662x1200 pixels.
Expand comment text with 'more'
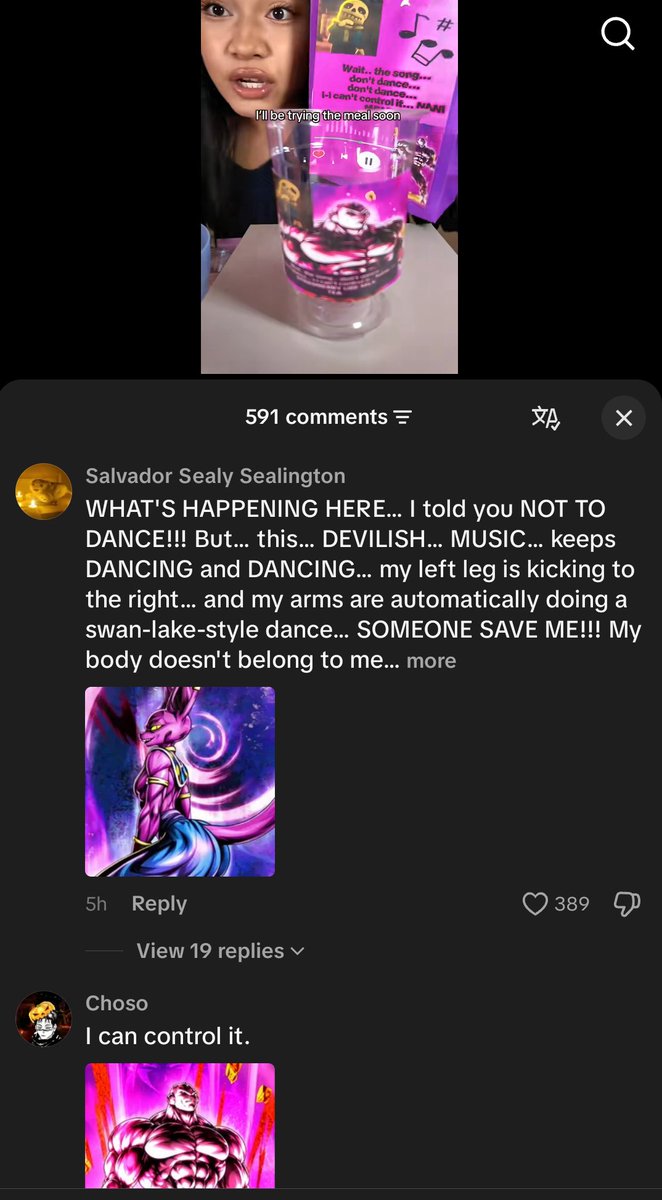point(431,661)
